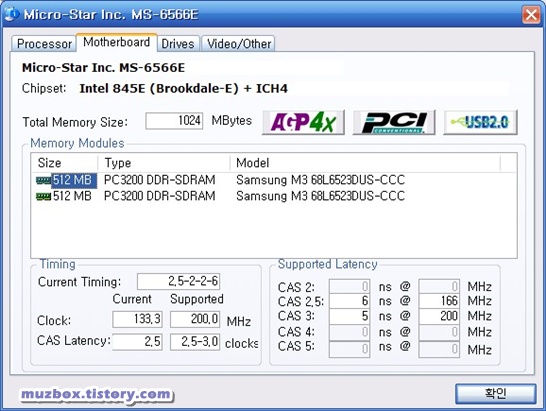The image size is (546, 411).
Task: Click the app icon in the title bar
Action: (11, 14)
